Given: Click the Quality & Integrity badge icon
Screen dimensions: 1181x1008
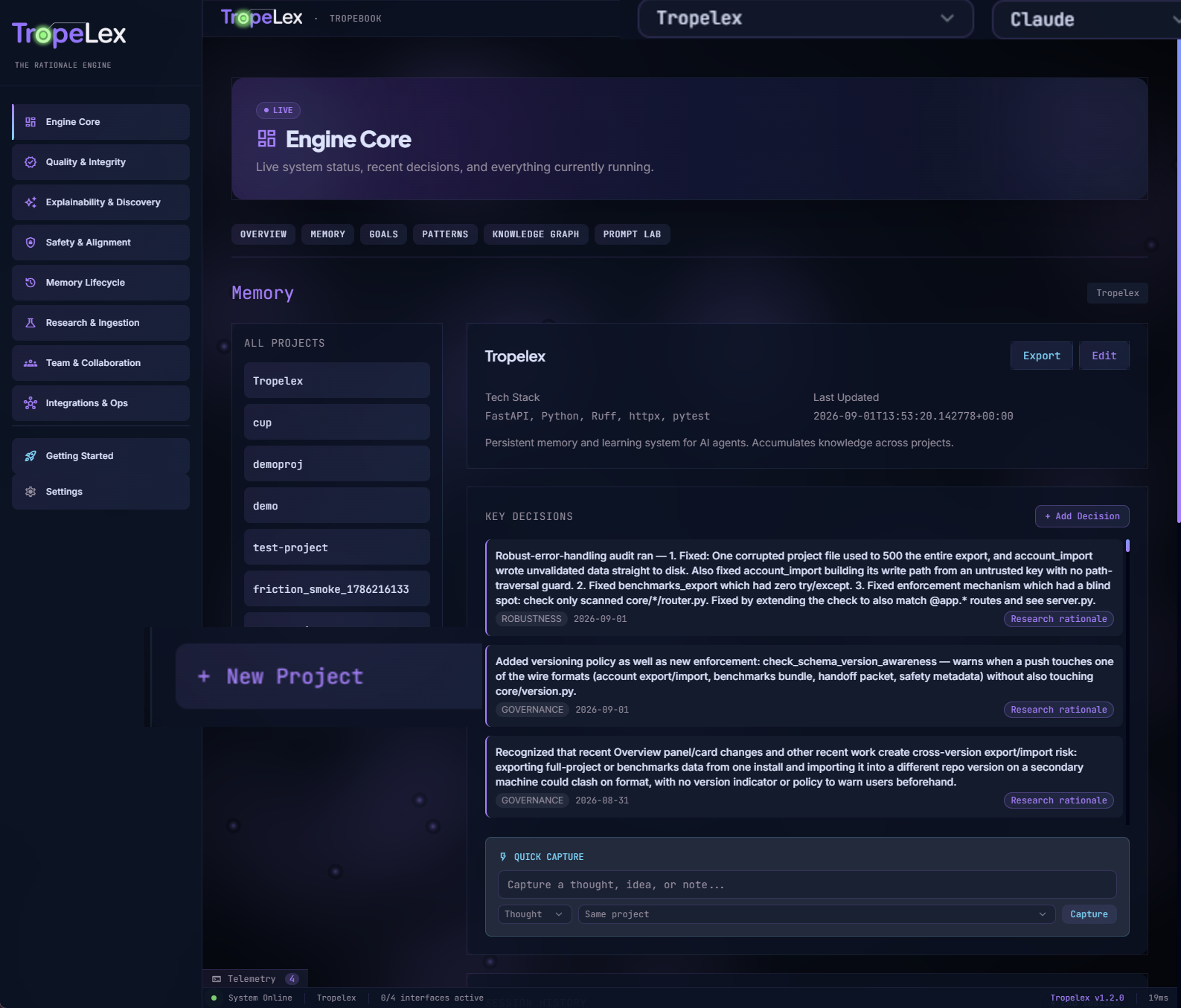Looking at the screenshot, I should (31, 162).
